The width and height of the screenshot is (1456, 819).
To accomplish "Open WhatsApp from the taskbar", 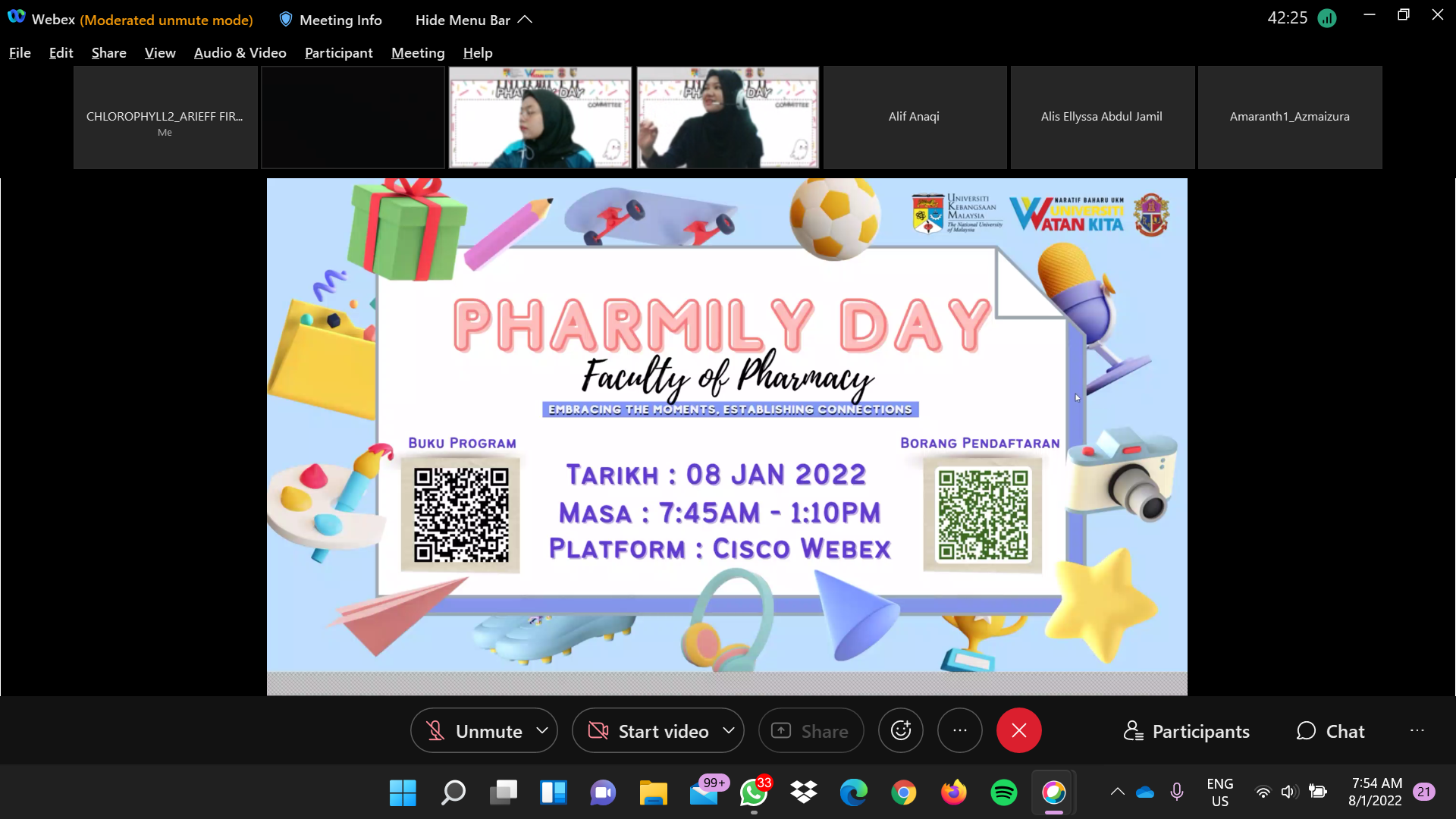I will [754, 792].
